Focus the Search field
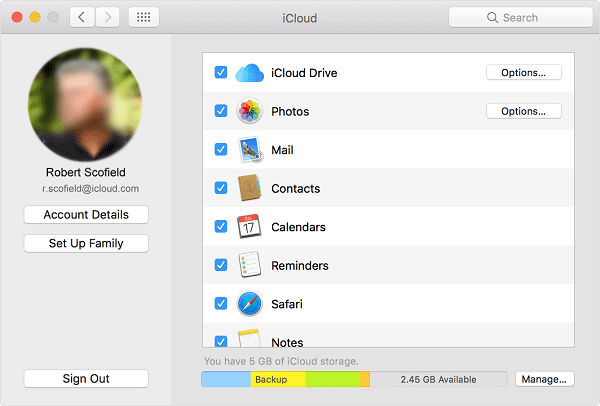The height and width of the screenshot is (406, 600). pyautogui.click(x=521, y=18)
